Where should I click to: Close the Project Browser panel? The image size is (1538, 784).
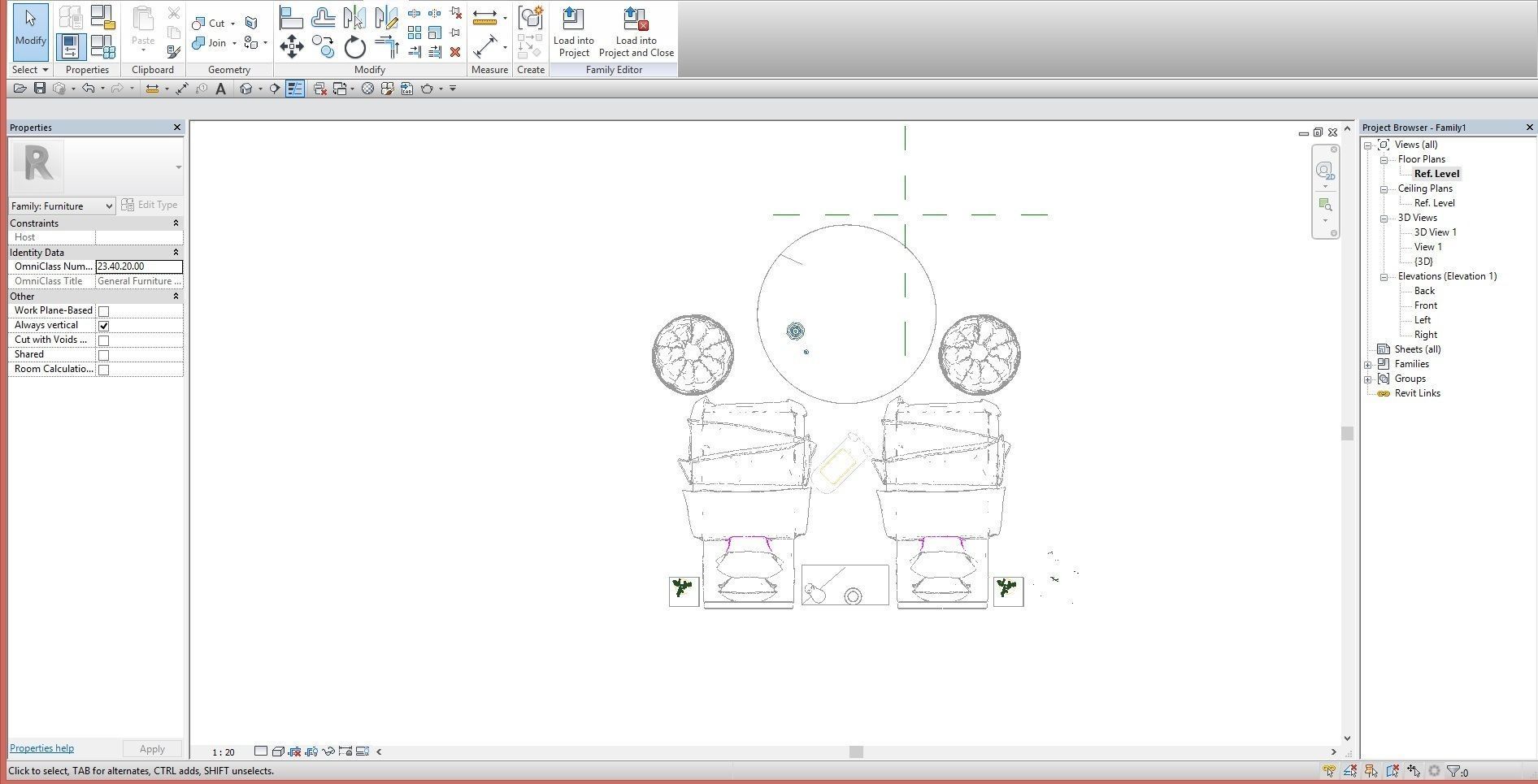tap(1529, 128)
